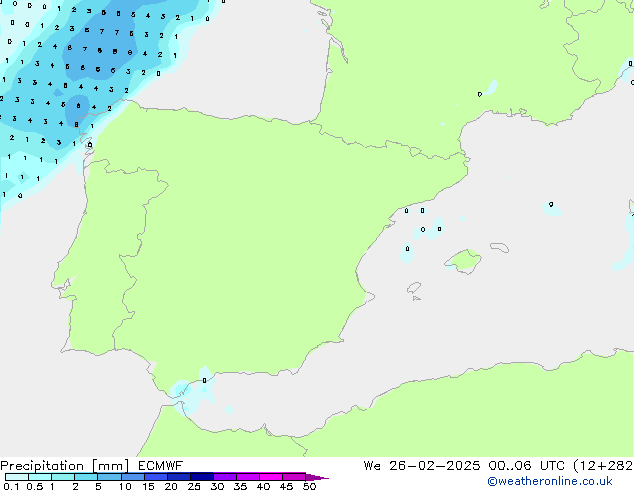Pick the legend swatch between 45 and 50
The image size is (634, 490).
294,477
